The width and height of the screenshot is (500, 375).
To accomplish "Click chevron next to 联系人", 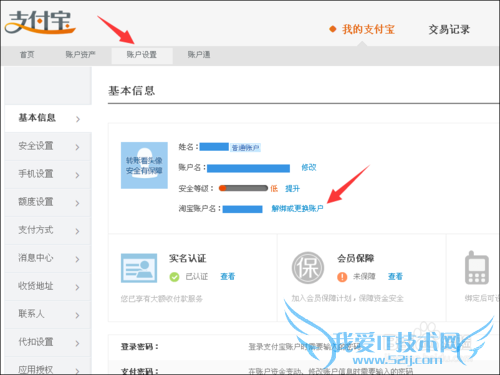I will 78,315.
